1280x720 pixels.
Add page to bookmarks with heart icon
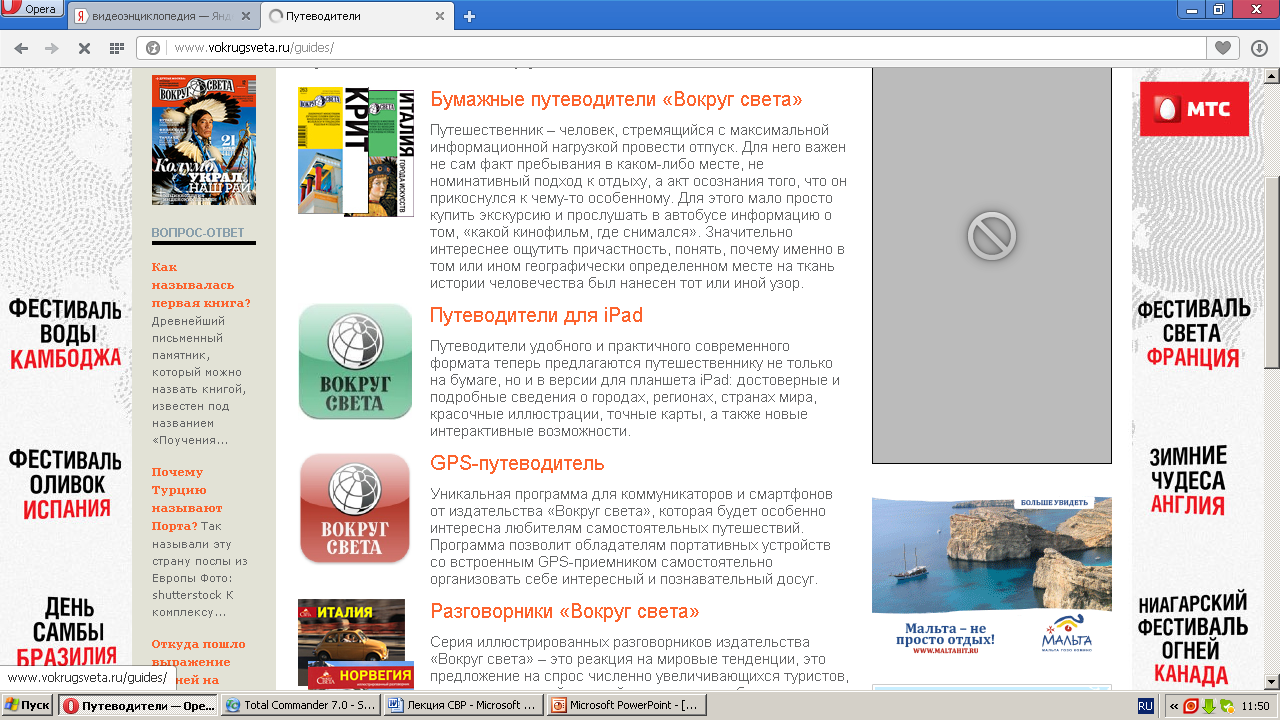(1222, 48)
